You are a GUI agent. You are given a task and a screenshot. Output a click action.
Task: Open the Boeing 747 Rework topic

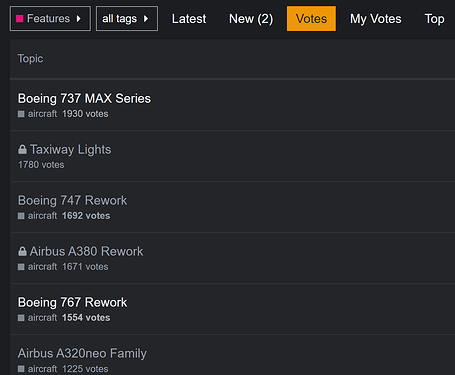click(x=72, y=201)
